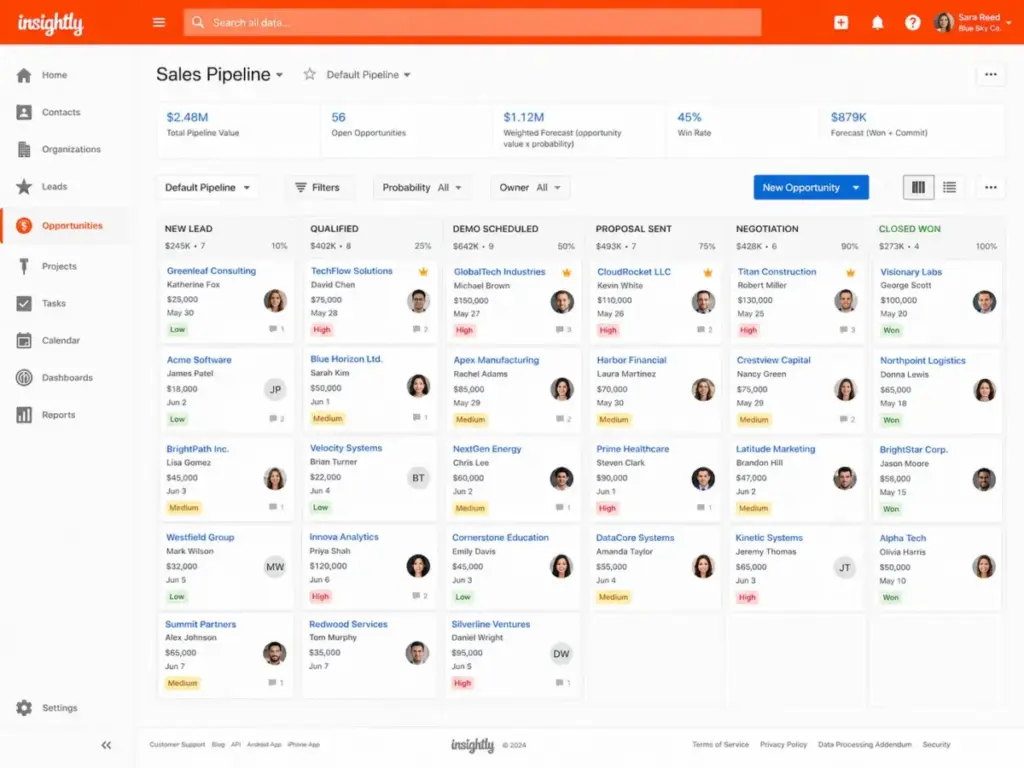Click the search magnifier icon
The width and height of the screenshot is (1024, 768).
click(x=198, y=22)
